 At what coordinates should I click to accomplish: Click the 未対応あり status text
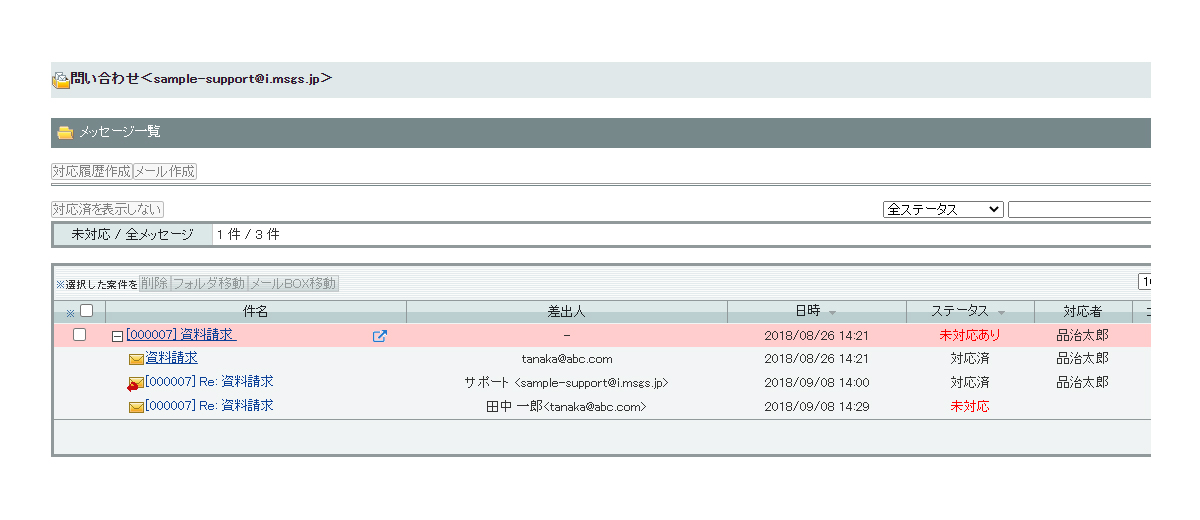970,336
